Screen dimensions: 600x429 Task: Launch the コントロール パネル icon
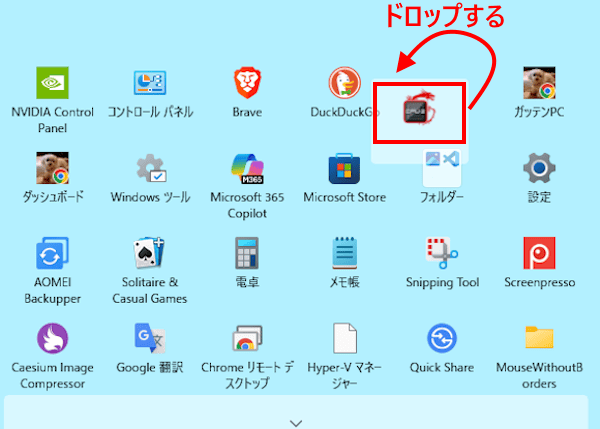[150, 83]
